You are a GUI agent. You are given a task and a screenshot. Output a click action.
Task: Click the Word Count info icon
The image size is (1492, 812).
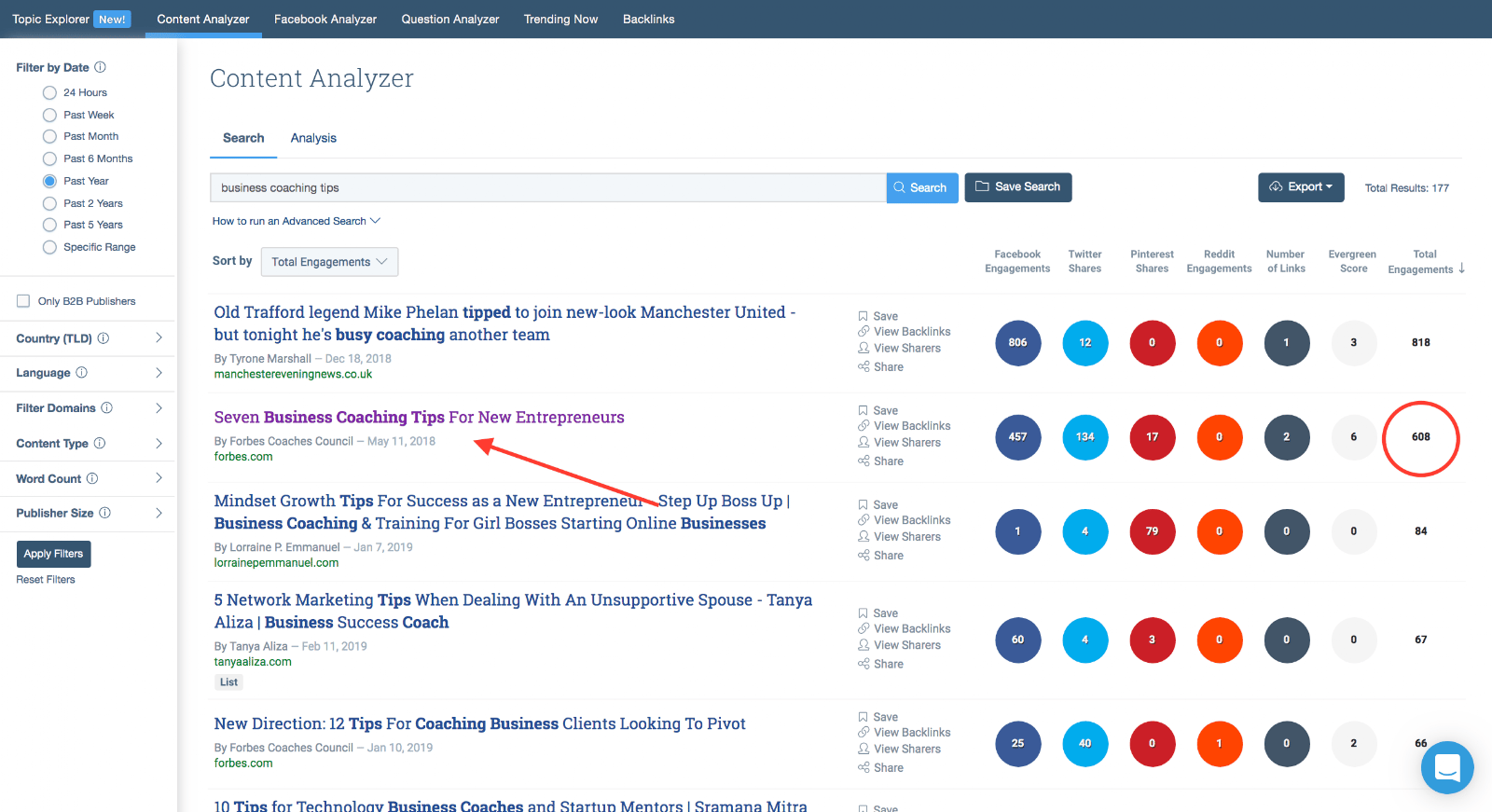(x=92, y=478)
